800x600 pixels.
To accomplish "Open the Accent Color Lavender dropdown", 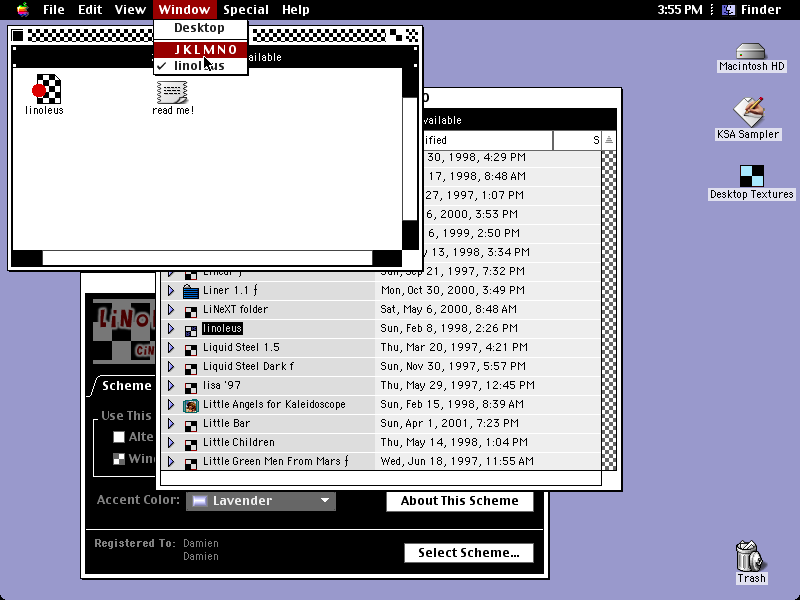I will coord(261,501).
